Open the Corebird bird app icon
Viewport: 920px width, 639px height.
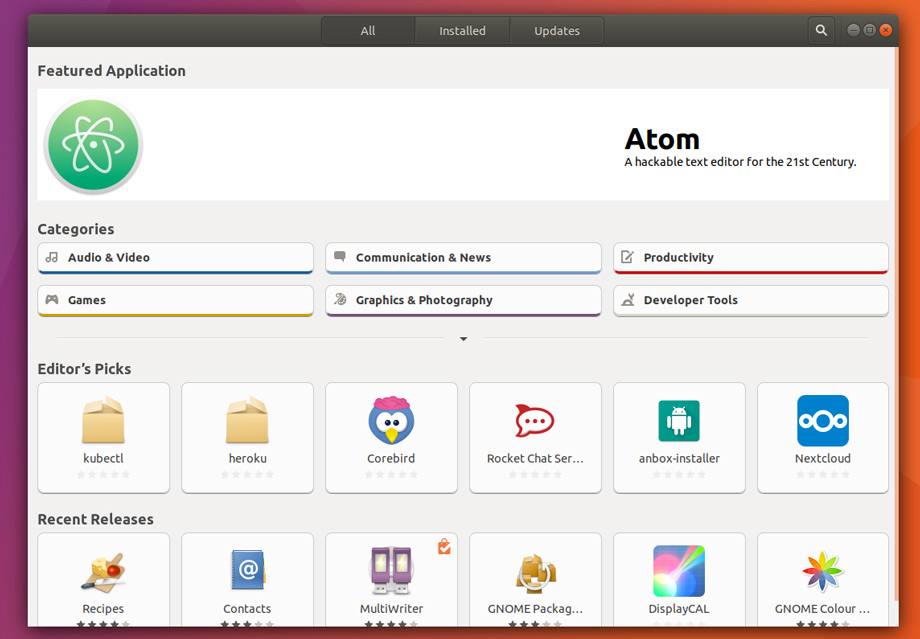click(x=391, y=420)
